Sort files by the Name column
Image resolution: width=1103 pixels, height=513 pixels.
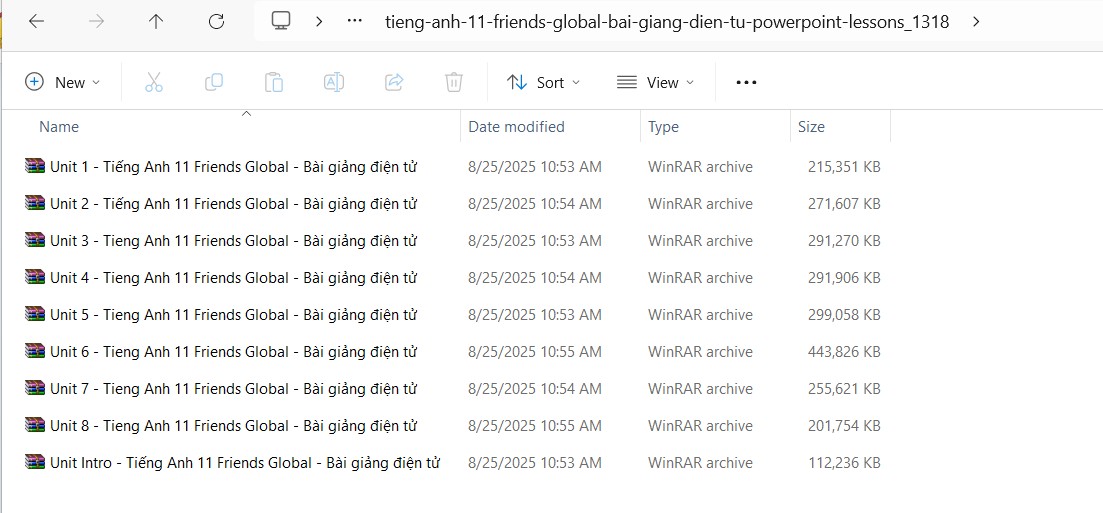pos(59,127)
